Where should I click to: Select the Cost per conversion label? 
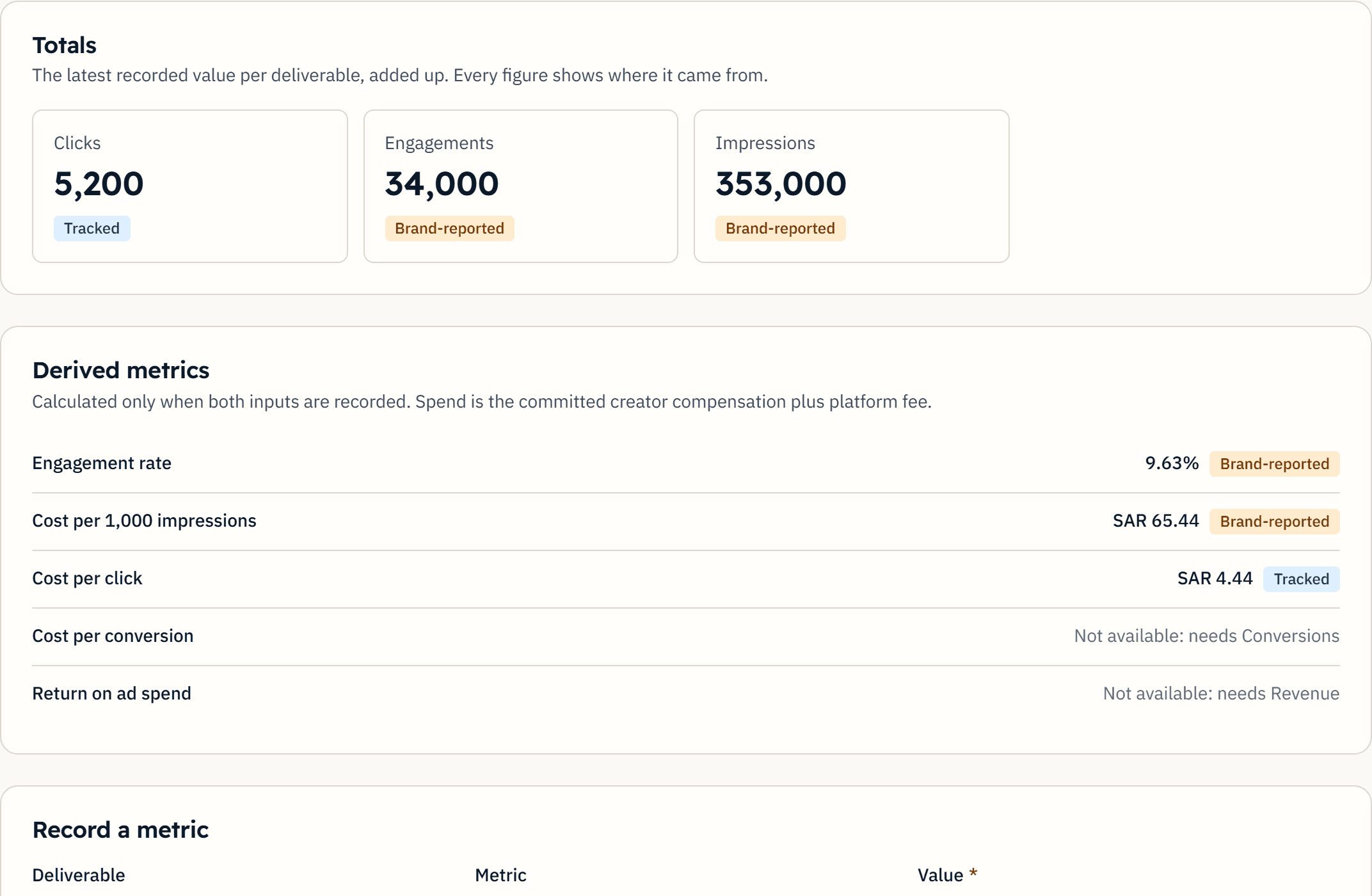point(113,636)
